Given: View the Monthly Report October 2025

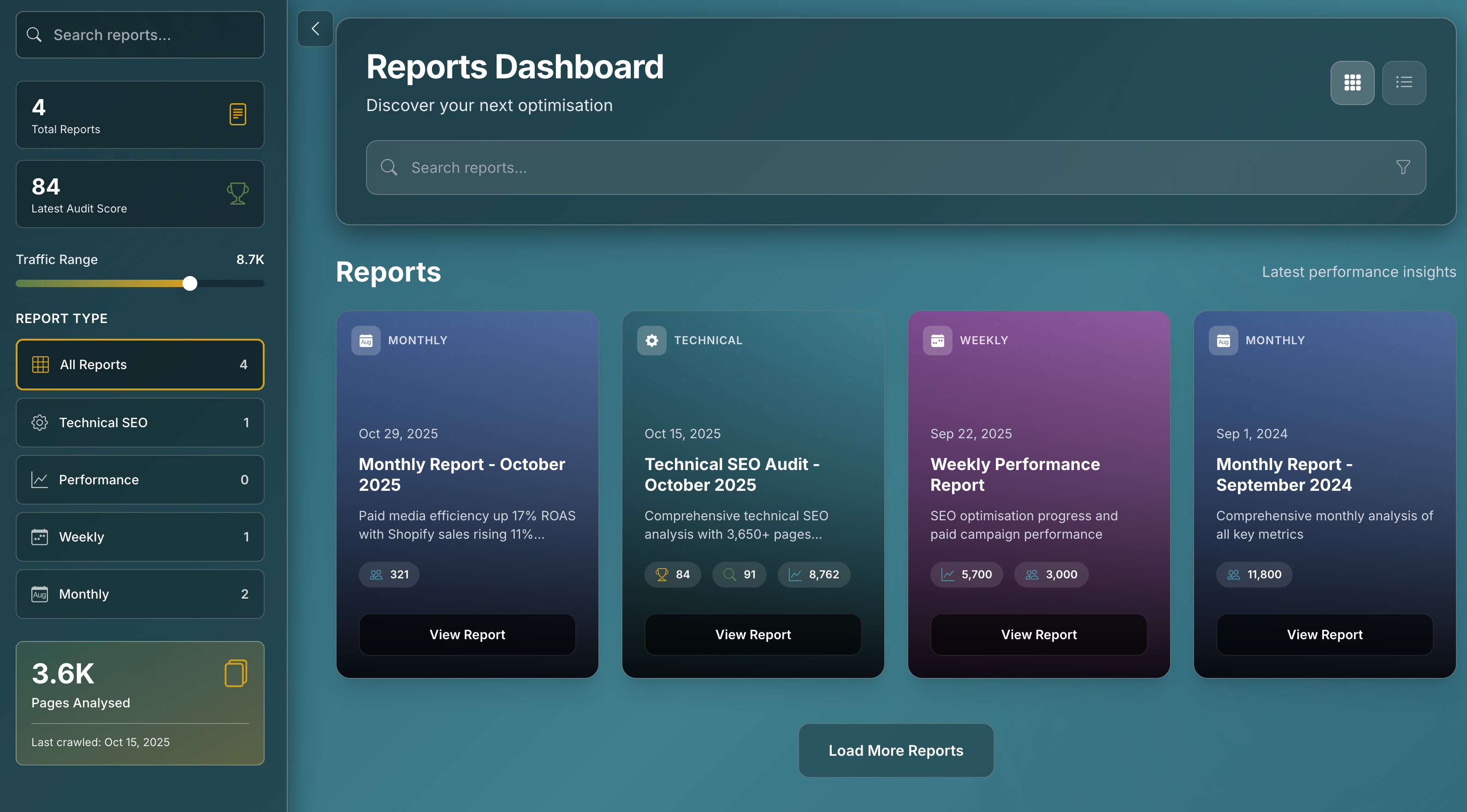Looking at the screenshot, I should coord(467,634).
